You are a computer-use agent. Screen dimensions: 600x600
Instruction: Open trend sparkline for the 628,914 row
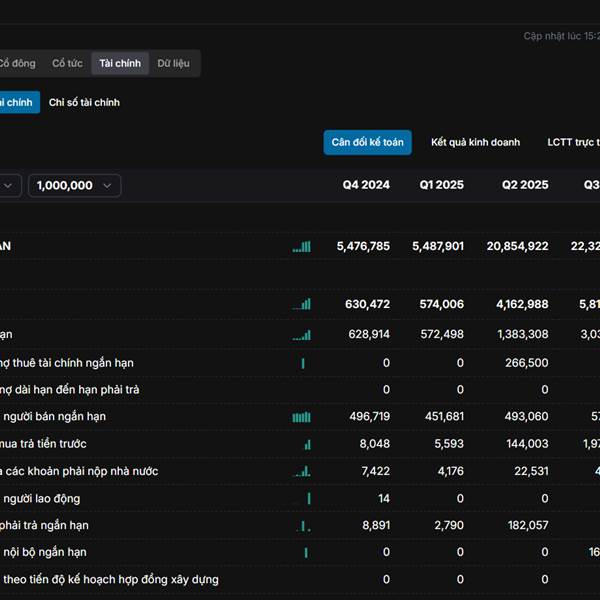point(301,334)
